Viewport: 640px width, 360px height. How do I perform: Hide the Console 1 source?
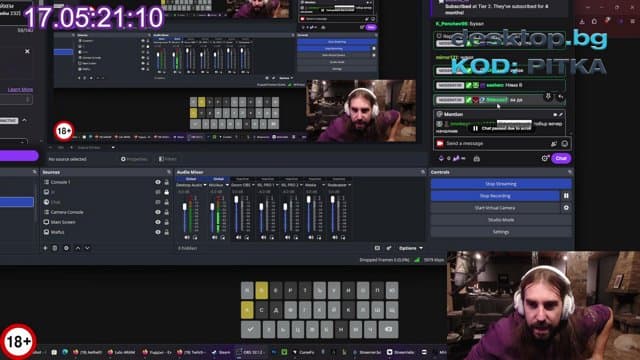158,182
